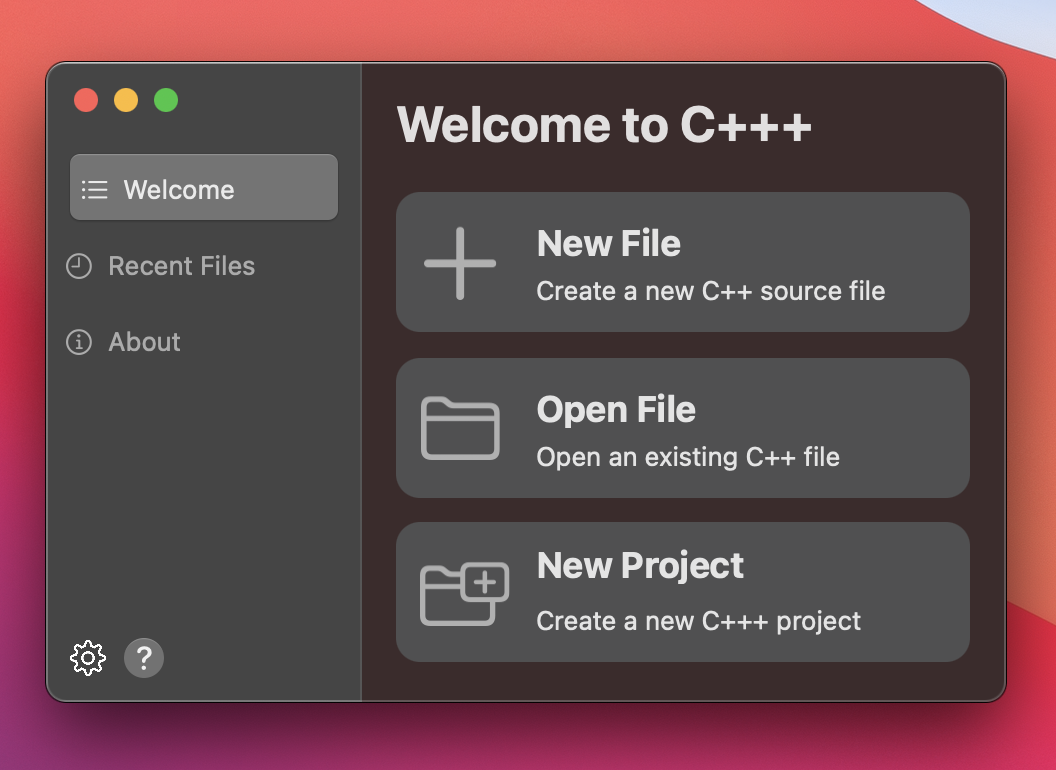This screenshot has height=770, width=1056.
Task: Click 'Open an existing C++ file' text
Action: point(688,457)
